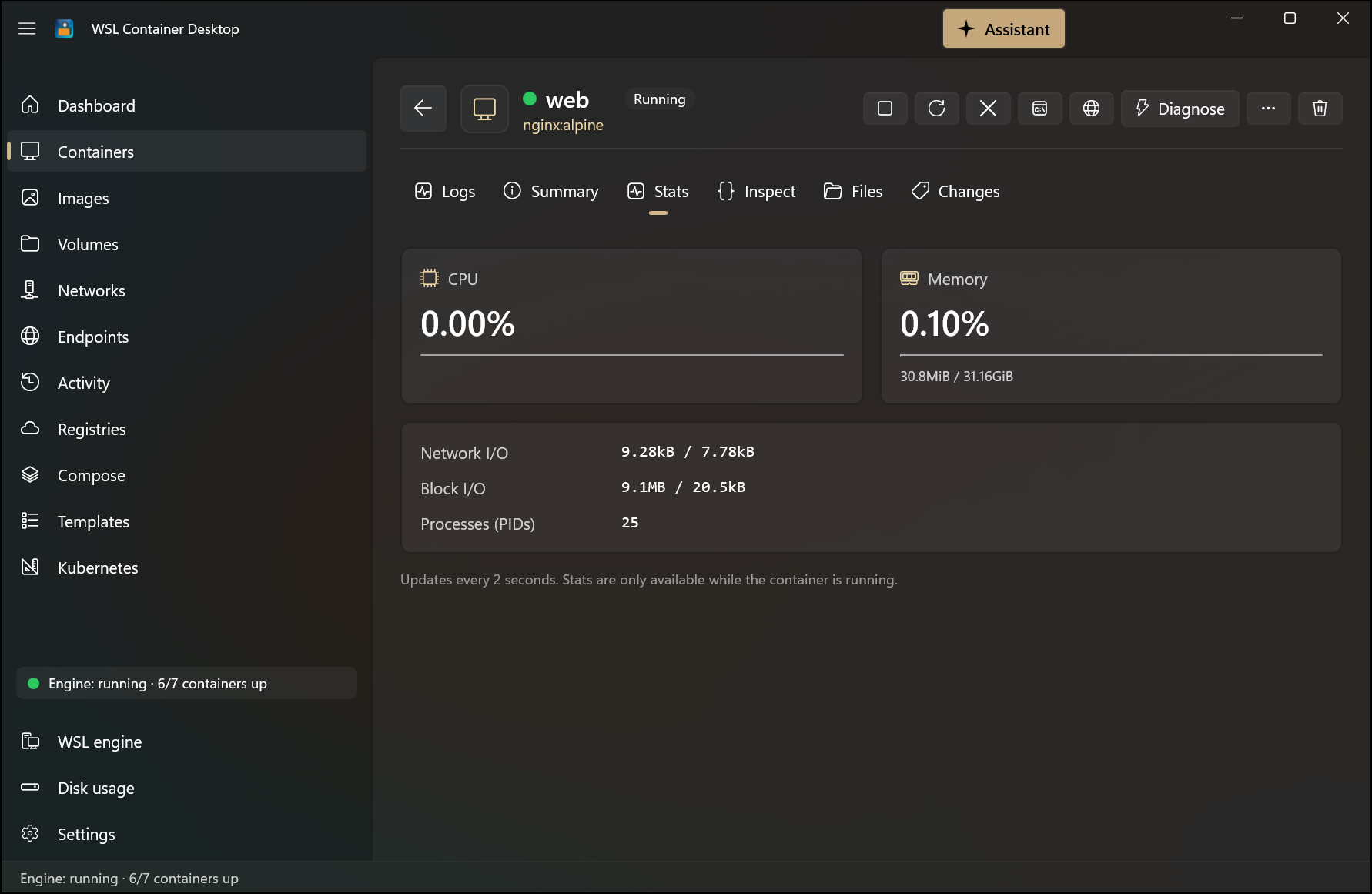Open the Assistant panel
Viewport: 1372px width, 894px height.
click(x=1004, y=29)
